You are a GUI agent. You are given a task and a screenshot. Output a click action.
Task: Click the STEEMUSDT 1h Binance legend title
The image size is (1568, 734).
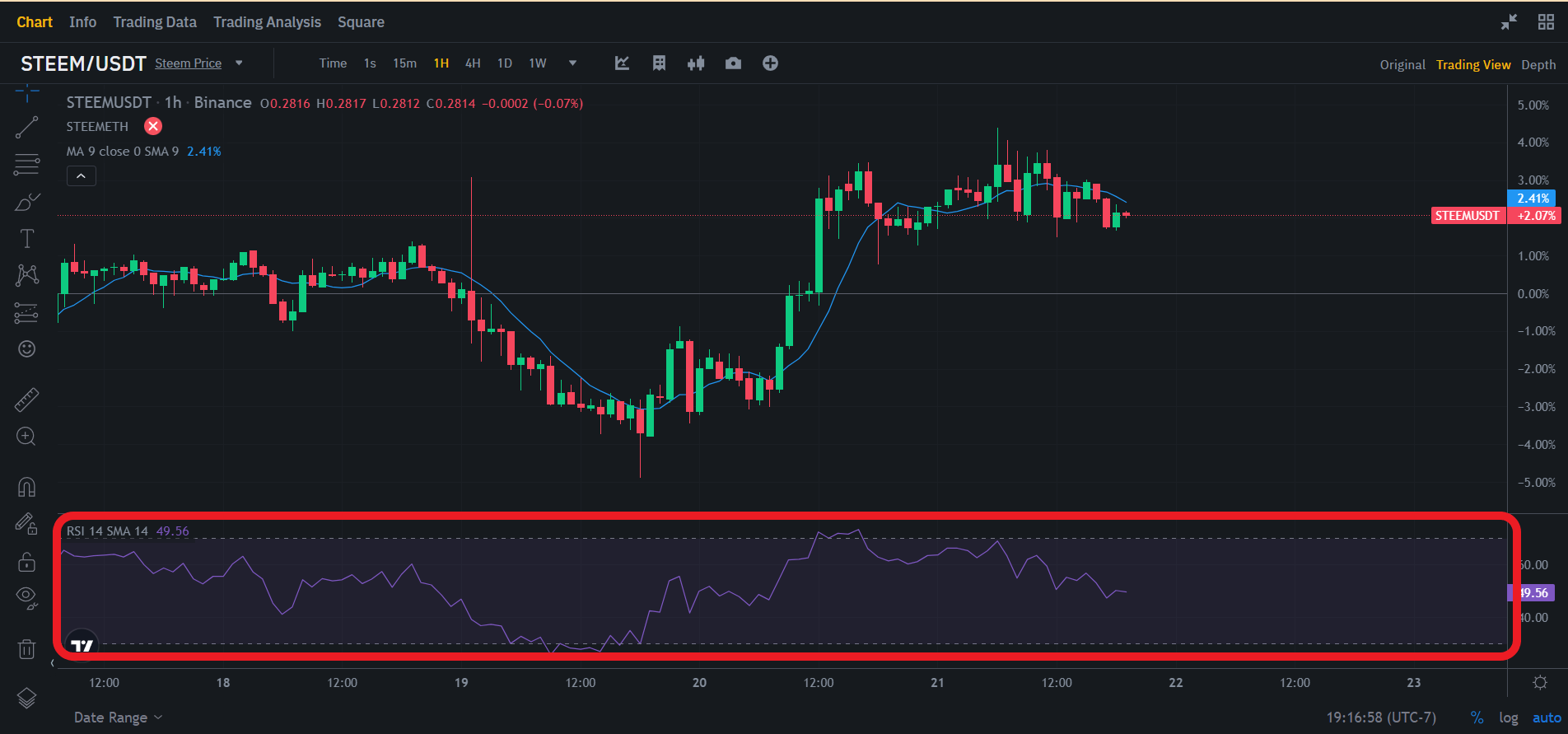(x=159, y=103)
